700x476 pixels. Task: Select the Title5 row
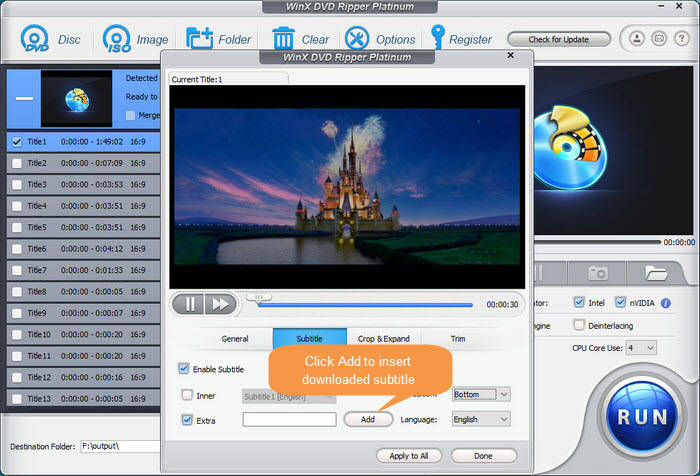[83, 227]
